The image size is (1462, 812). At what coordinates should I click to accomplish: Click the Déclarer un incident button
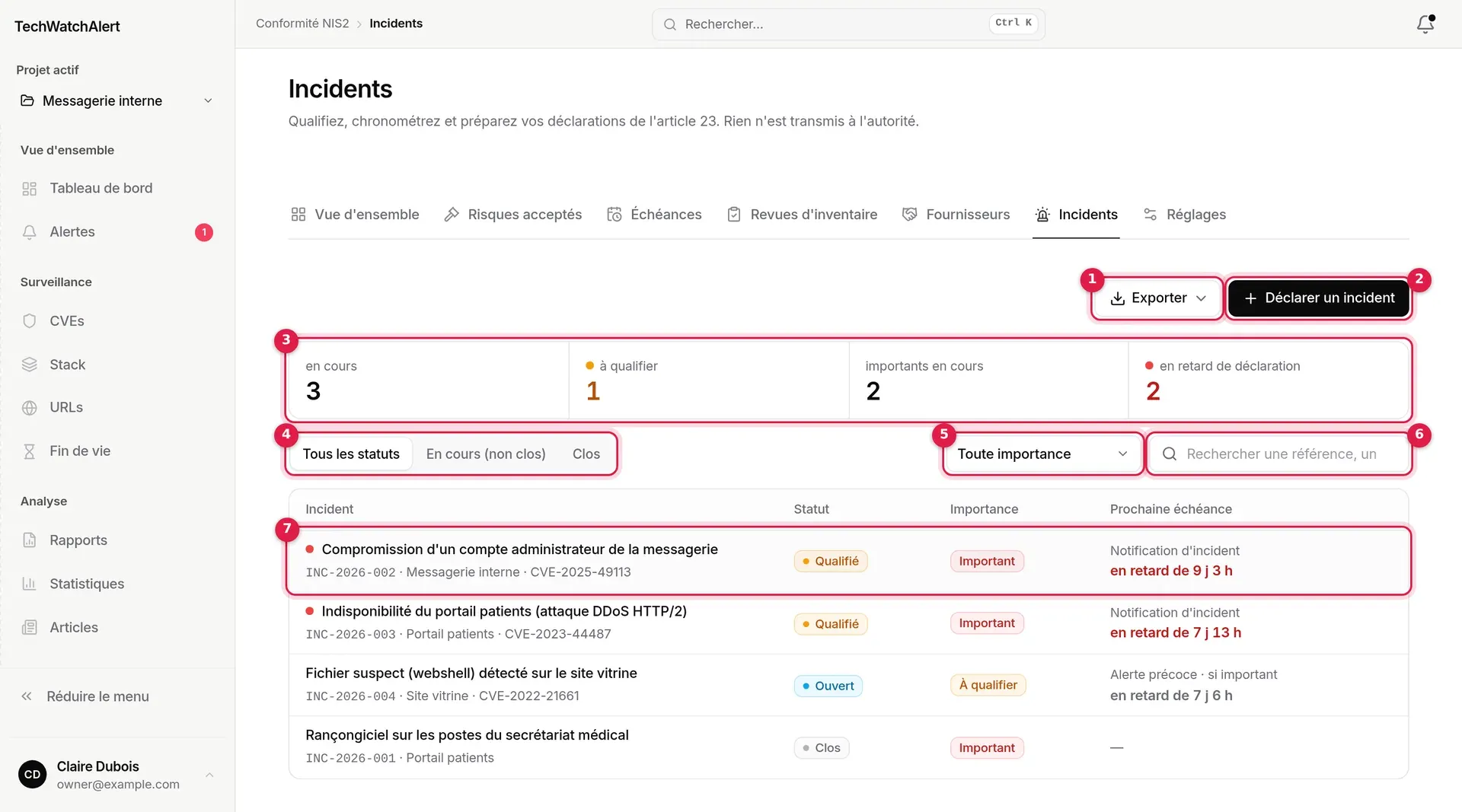click(x=1319, y=298)
